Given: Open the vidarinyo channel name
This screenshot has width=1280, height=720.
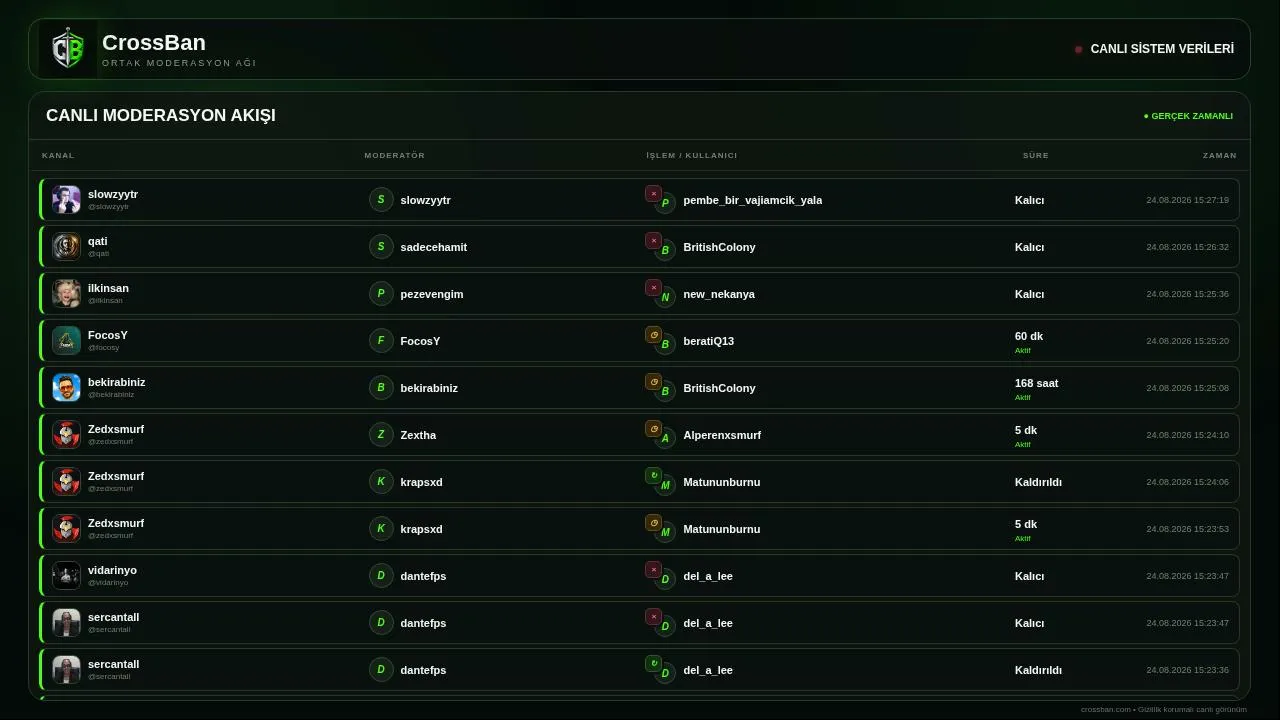Looking at the screenshot, I should point(112,570).
